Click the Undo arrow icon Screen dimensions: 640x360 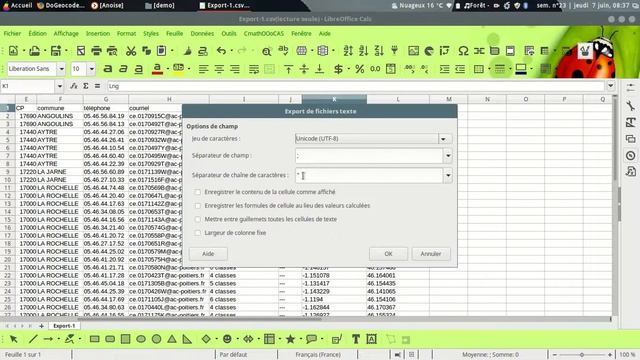pyautogui.click(x=221, y=51)
